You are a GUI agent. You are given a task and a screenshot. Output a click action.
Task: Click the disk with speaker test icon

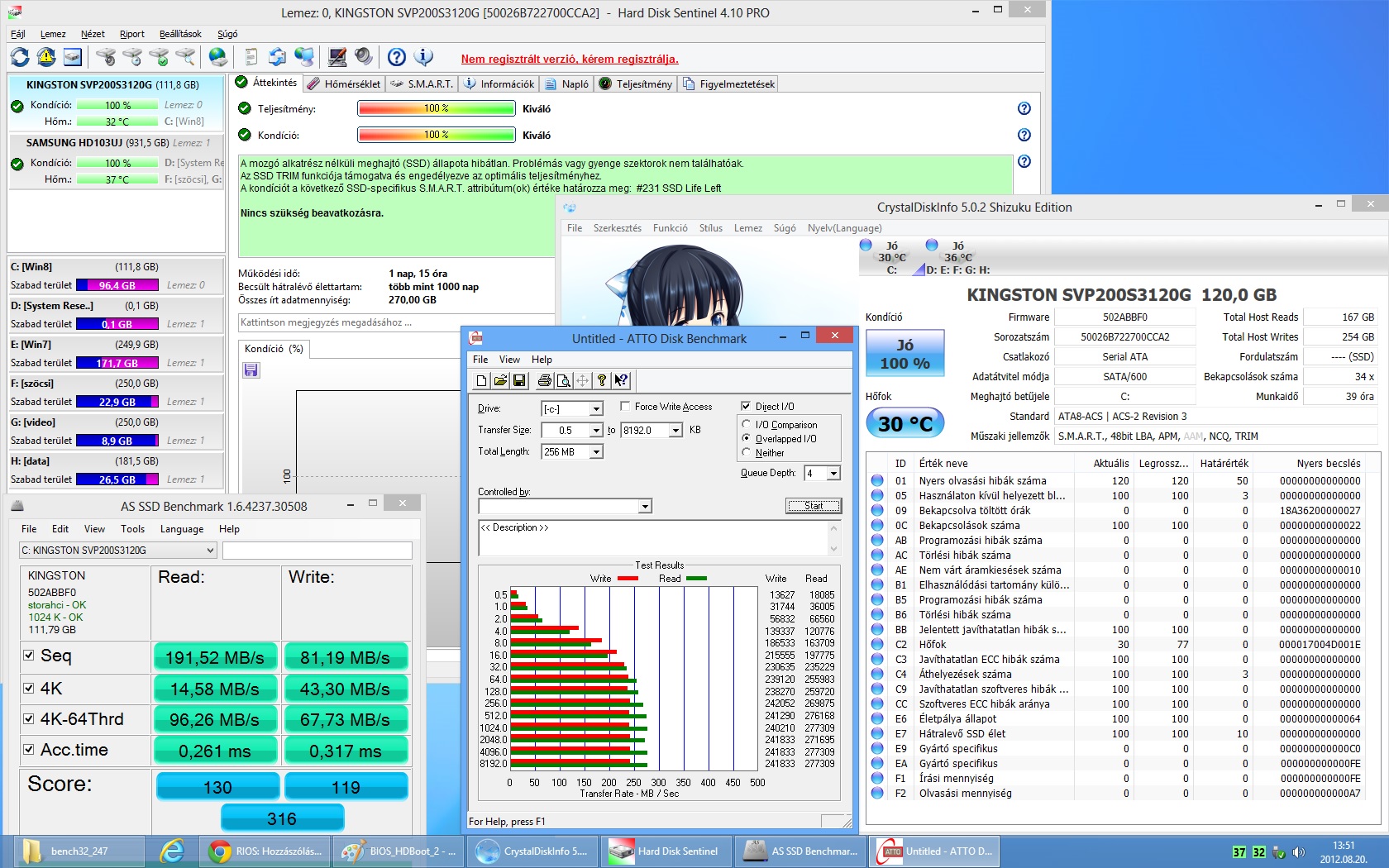point(106,57)
